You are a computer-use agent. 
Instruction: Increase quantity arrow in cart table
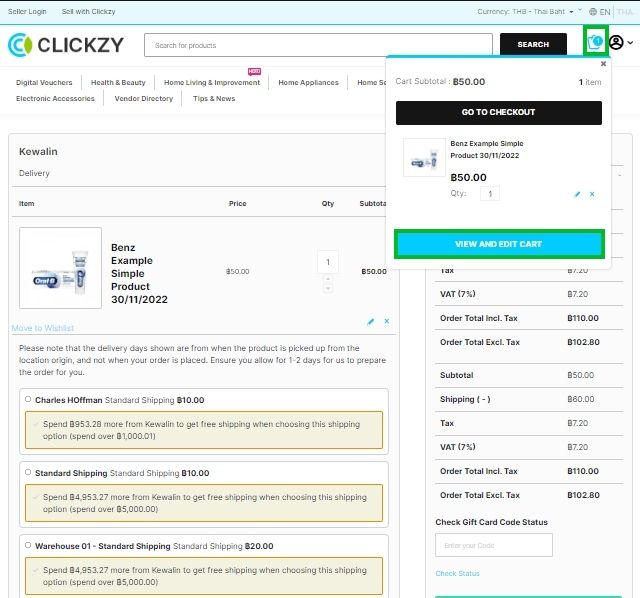[327, 279]
